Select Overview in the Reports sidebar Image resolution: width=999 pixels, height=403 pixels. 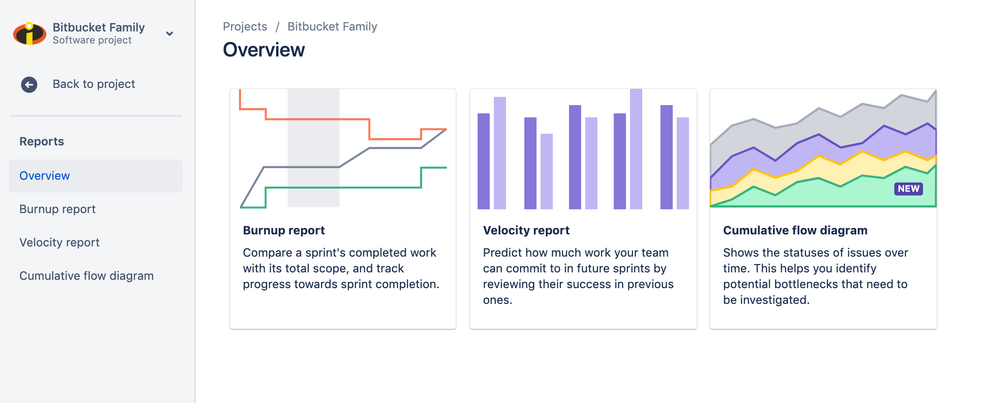tap(45, 176)
